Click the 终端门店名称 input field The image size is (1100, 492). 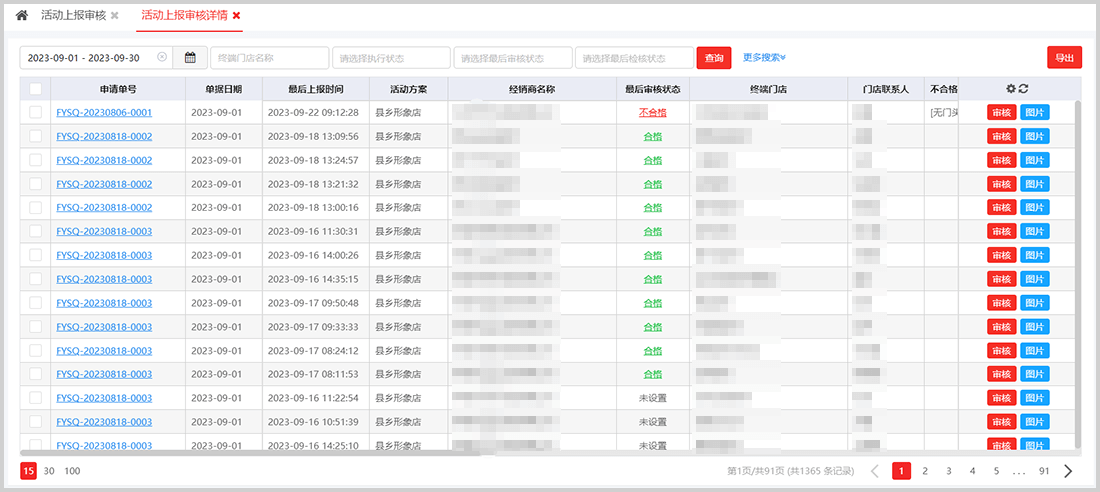pyautogui.click(x=269, y=58)
